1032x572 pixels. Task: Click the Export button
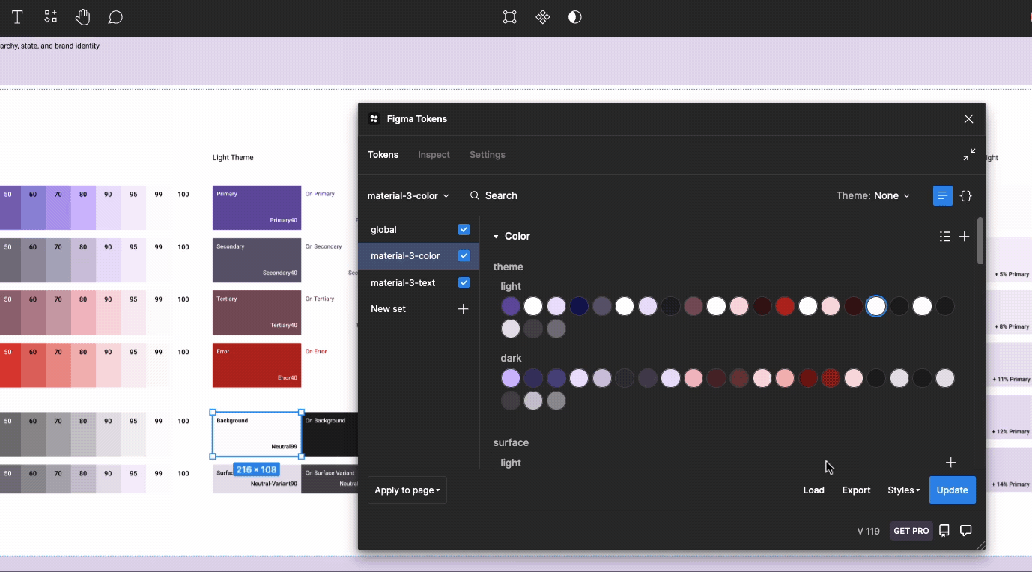pos(856,490)
